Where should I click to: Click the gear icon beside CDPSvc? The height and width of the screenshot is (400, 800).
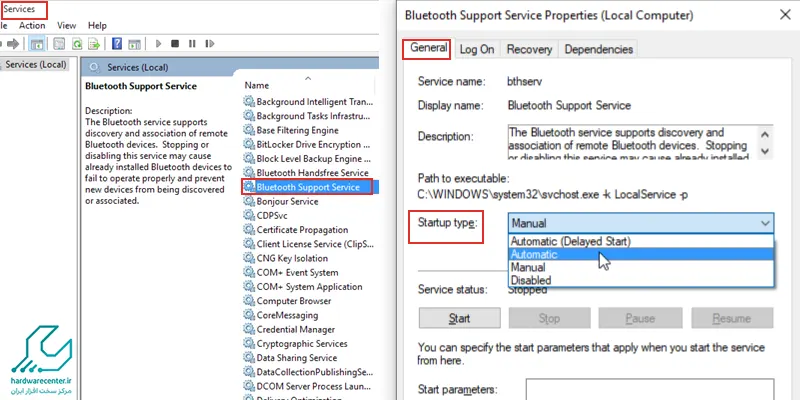tap(249, 215)
